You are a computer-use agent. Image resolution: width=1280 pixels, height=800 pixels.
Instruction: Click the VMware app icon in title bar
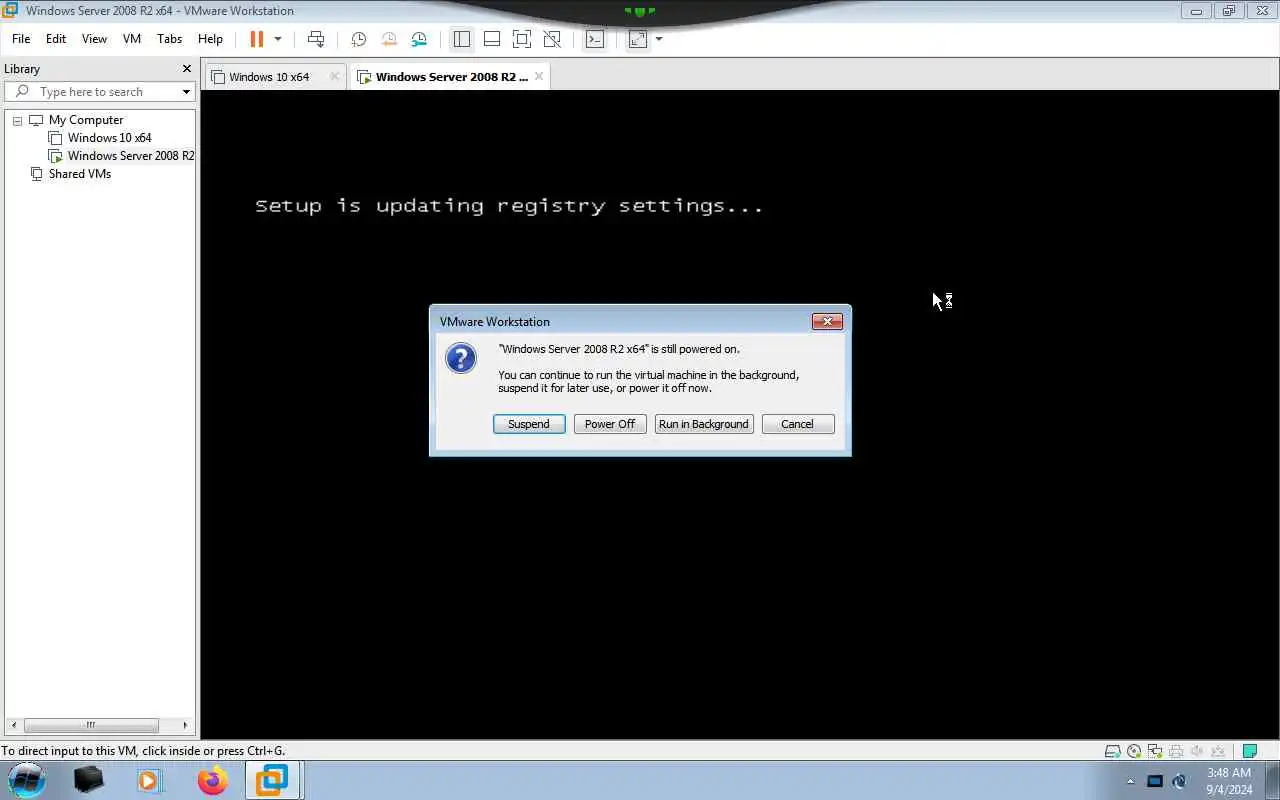10,10
